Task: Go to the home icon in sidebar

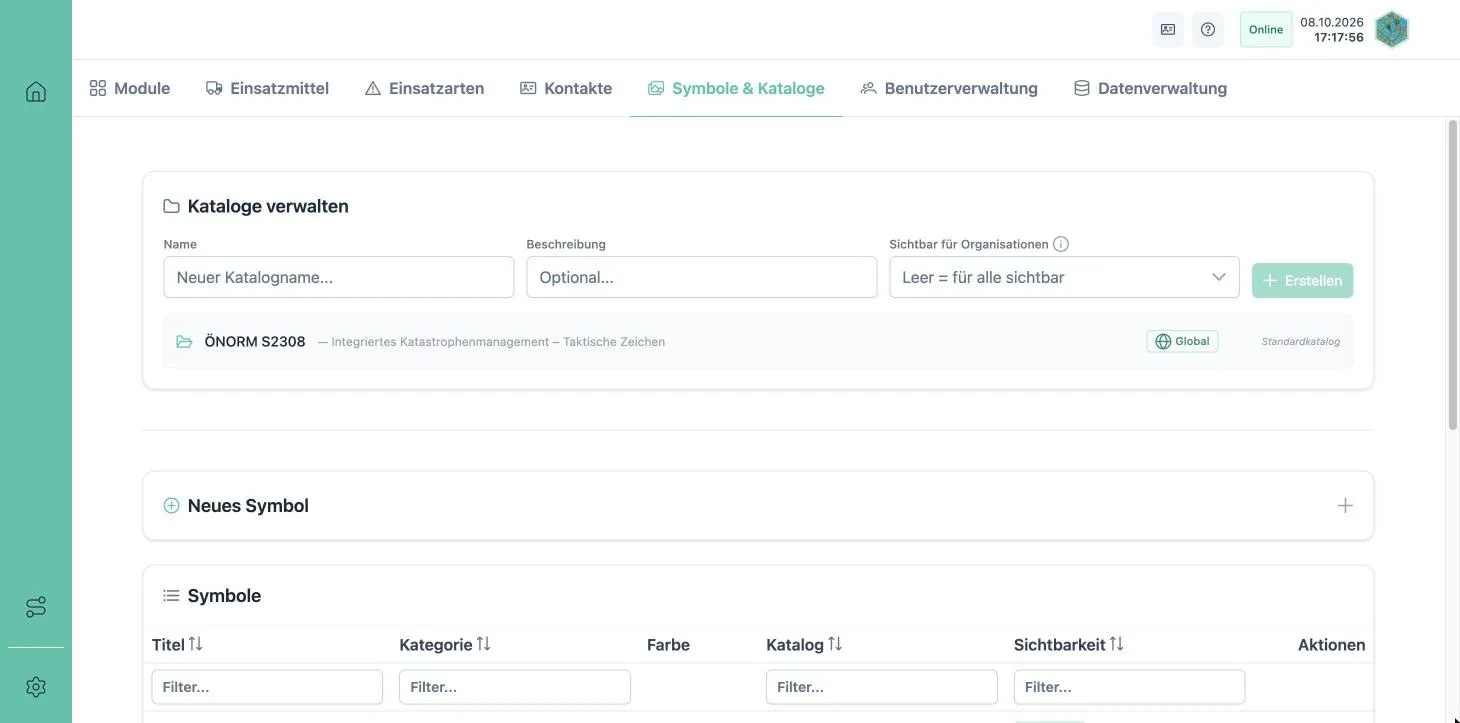Action: pyautogui.click(x=36, y=92)
